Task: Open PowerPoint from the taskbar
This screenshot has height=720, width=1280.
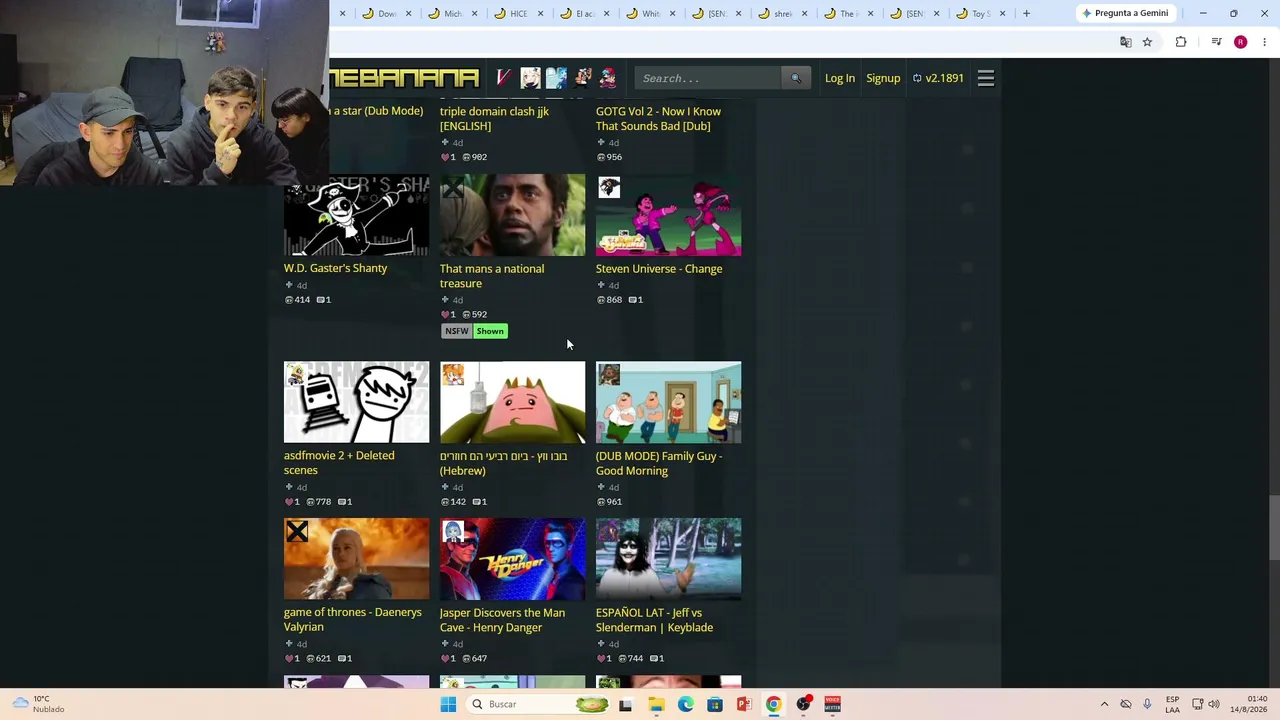Action: click(x=744, y=704)
